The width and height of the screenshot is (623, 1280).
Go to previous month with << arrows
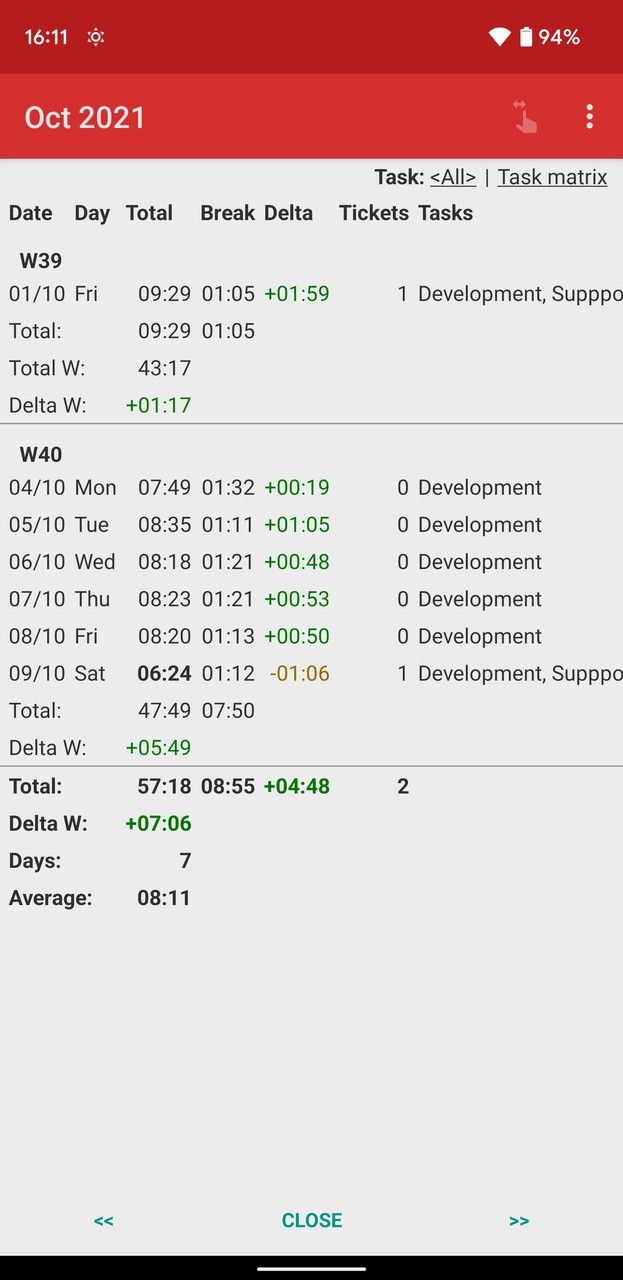[103, 1220]
